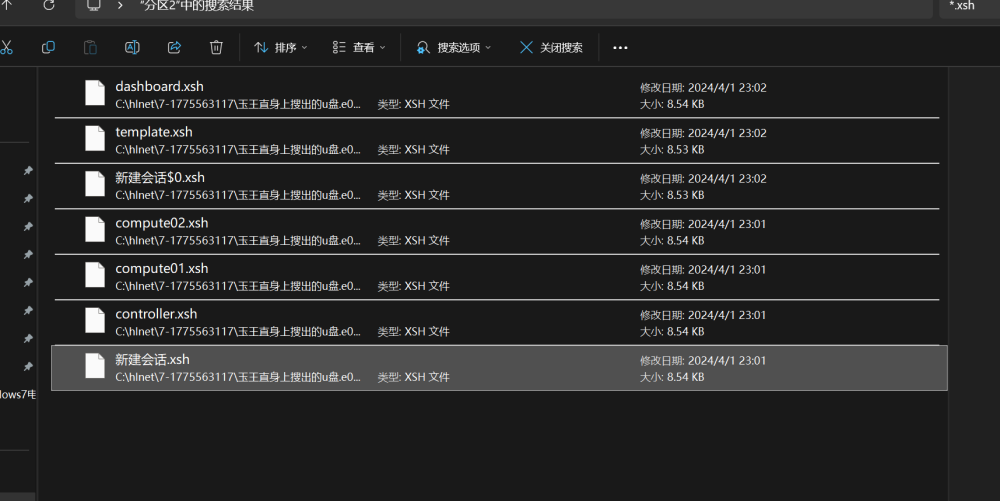This screenshot has height=501, width=1000.
Task: Select the dashboard.xsh file
Action: pyautogui.click(x=159, y=87)
